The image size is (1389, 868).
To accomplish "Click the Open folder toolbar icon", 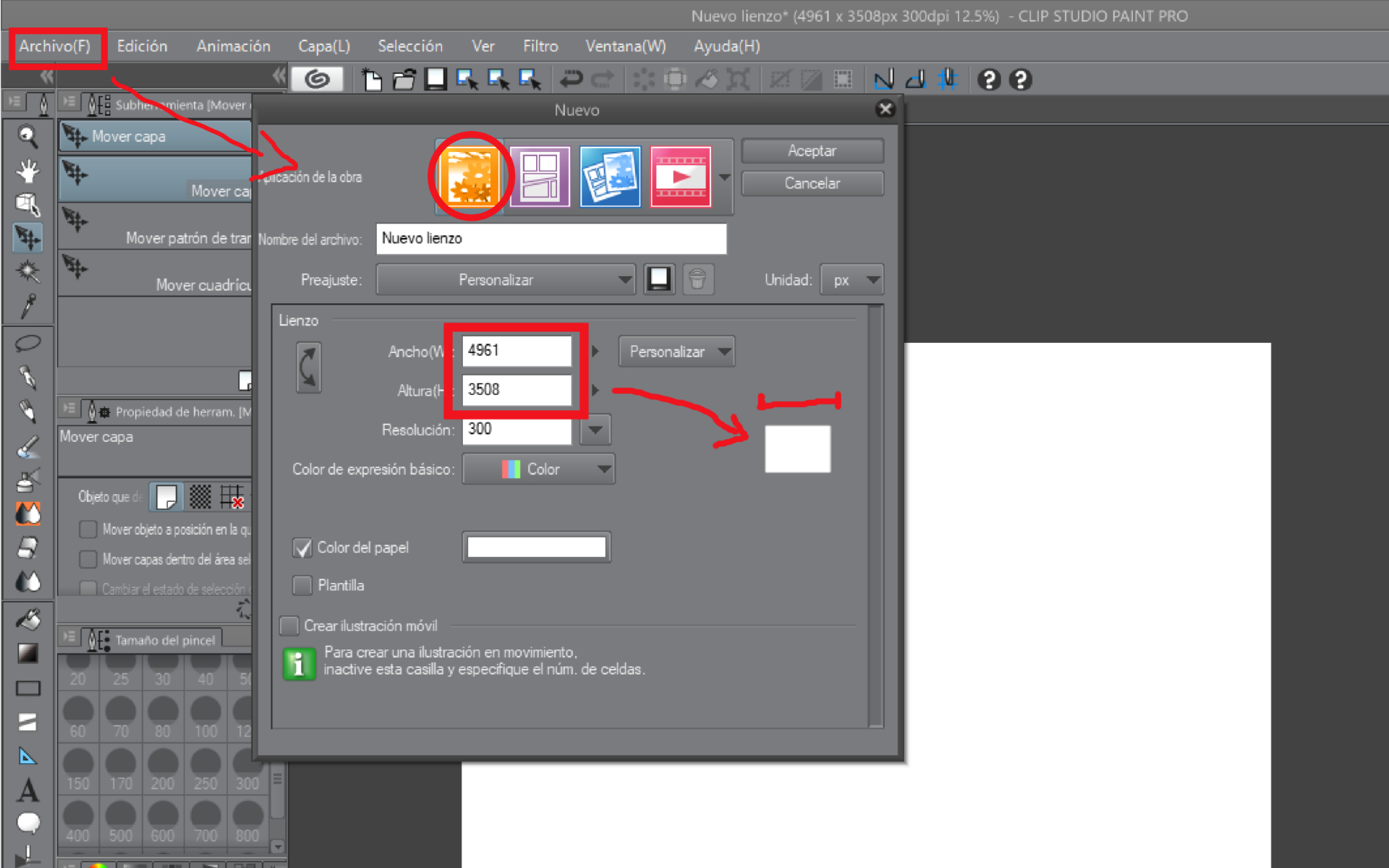I will [x=404, y=79].
